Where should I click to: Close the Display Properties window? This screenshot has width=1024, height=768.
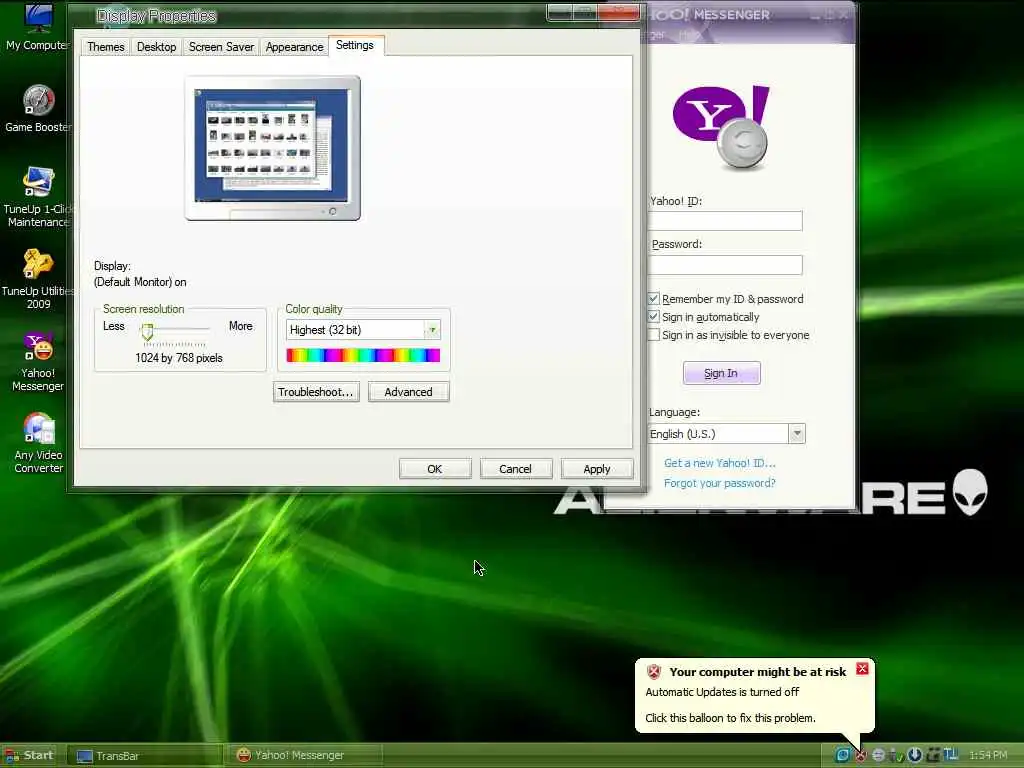618,12
